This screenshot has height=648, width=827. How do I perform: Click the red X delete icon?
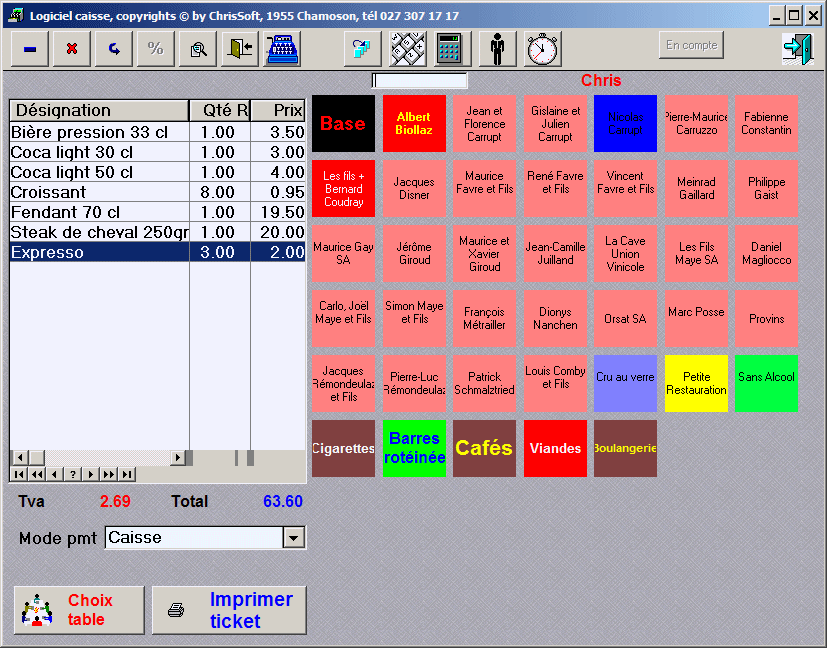click(72, 49)
